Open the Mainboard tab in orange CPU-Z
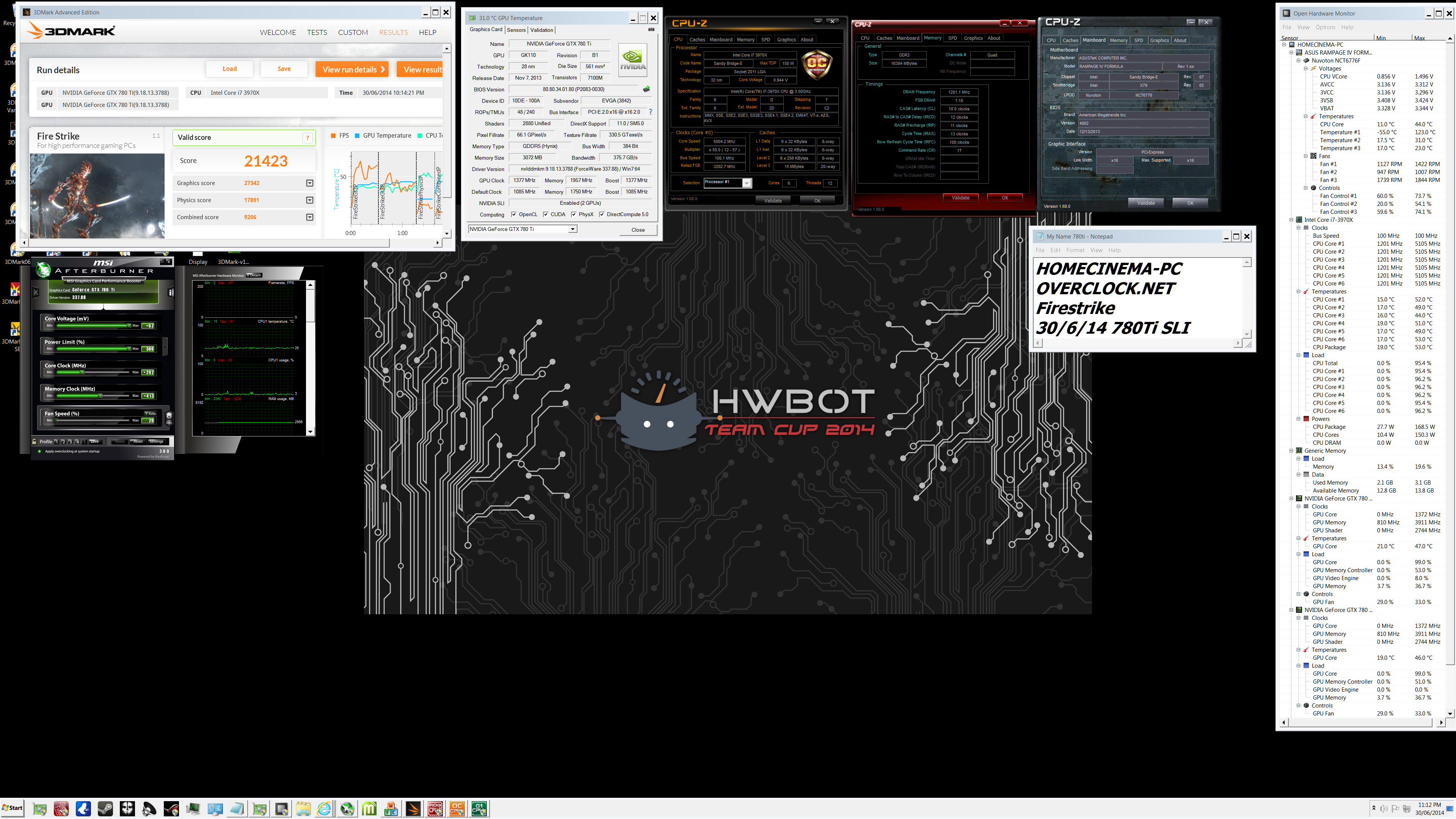The height and width of the screenshot is (819, 1456). (x=721, y=39)
